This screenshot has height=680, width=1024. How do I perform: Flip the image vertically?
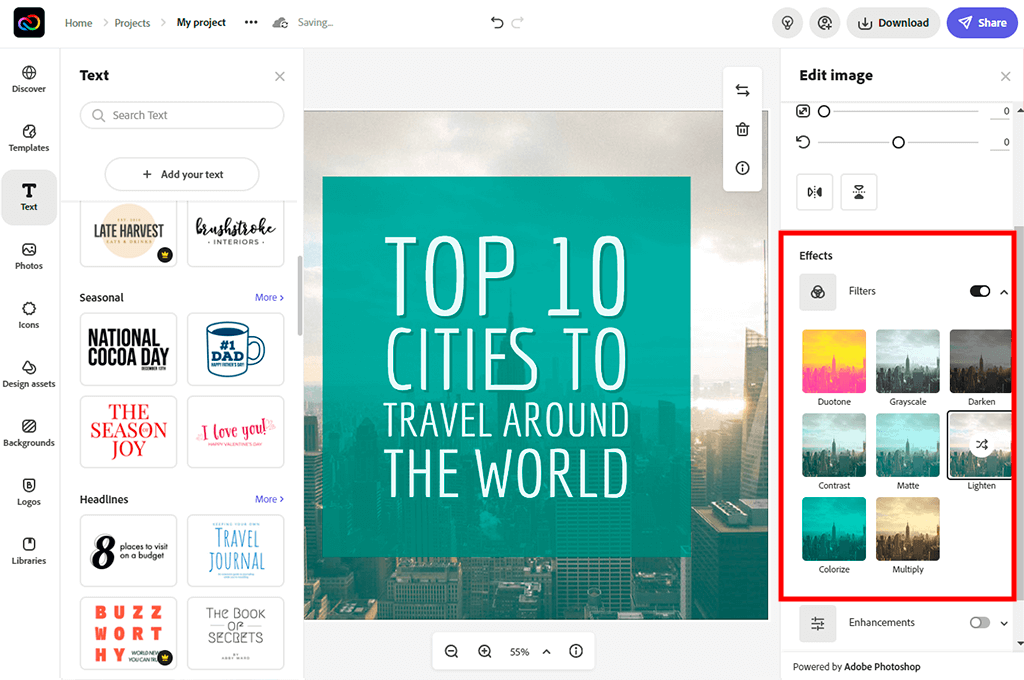click(859, 192)
